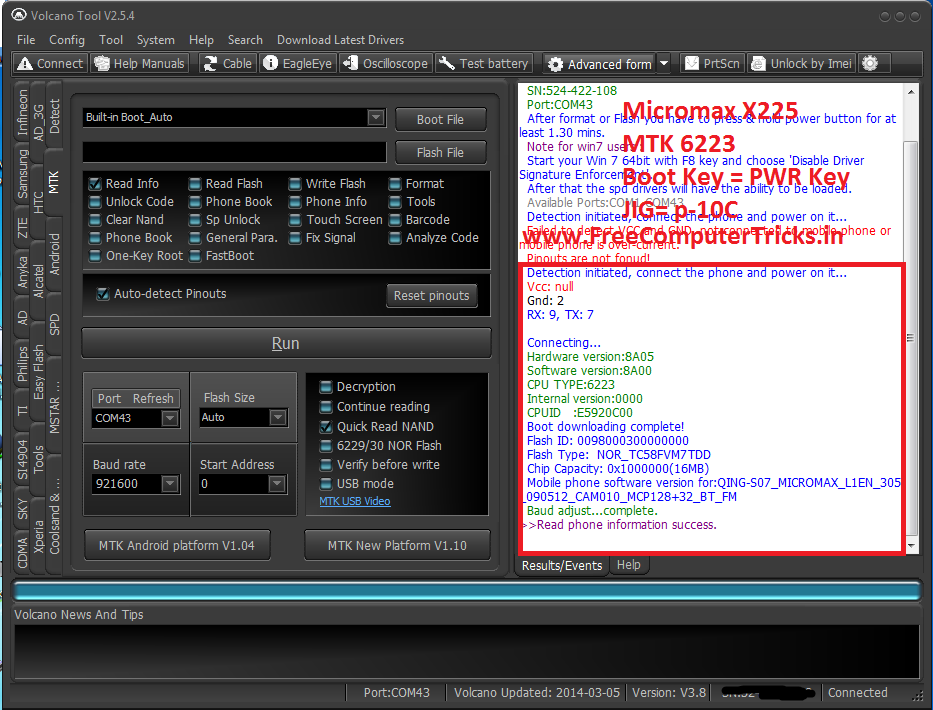933x710 pixels.
Task: Click the settings gear icon after Unlock by Imei
Action: [871, 63]
